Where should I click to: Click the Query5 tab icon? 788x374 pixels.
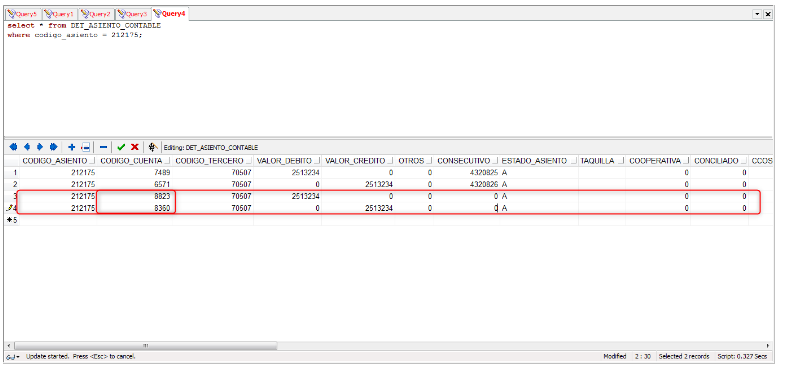[11, 14]
